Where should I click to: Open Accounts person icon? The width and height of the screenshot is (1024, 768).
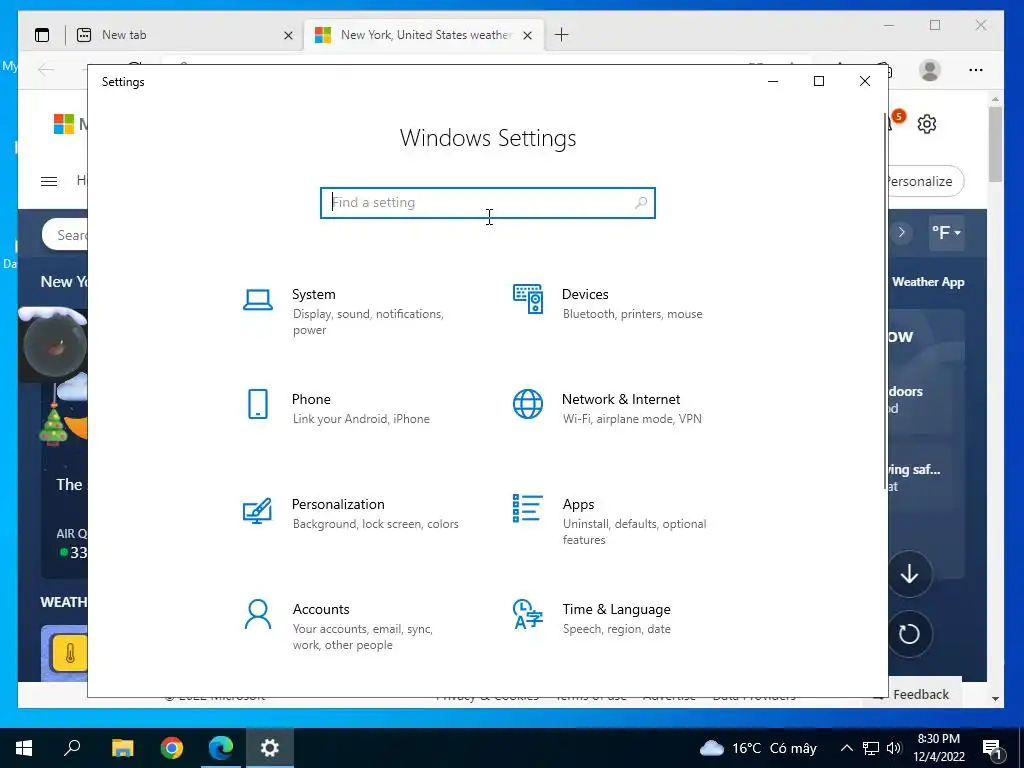click(258, 614)
